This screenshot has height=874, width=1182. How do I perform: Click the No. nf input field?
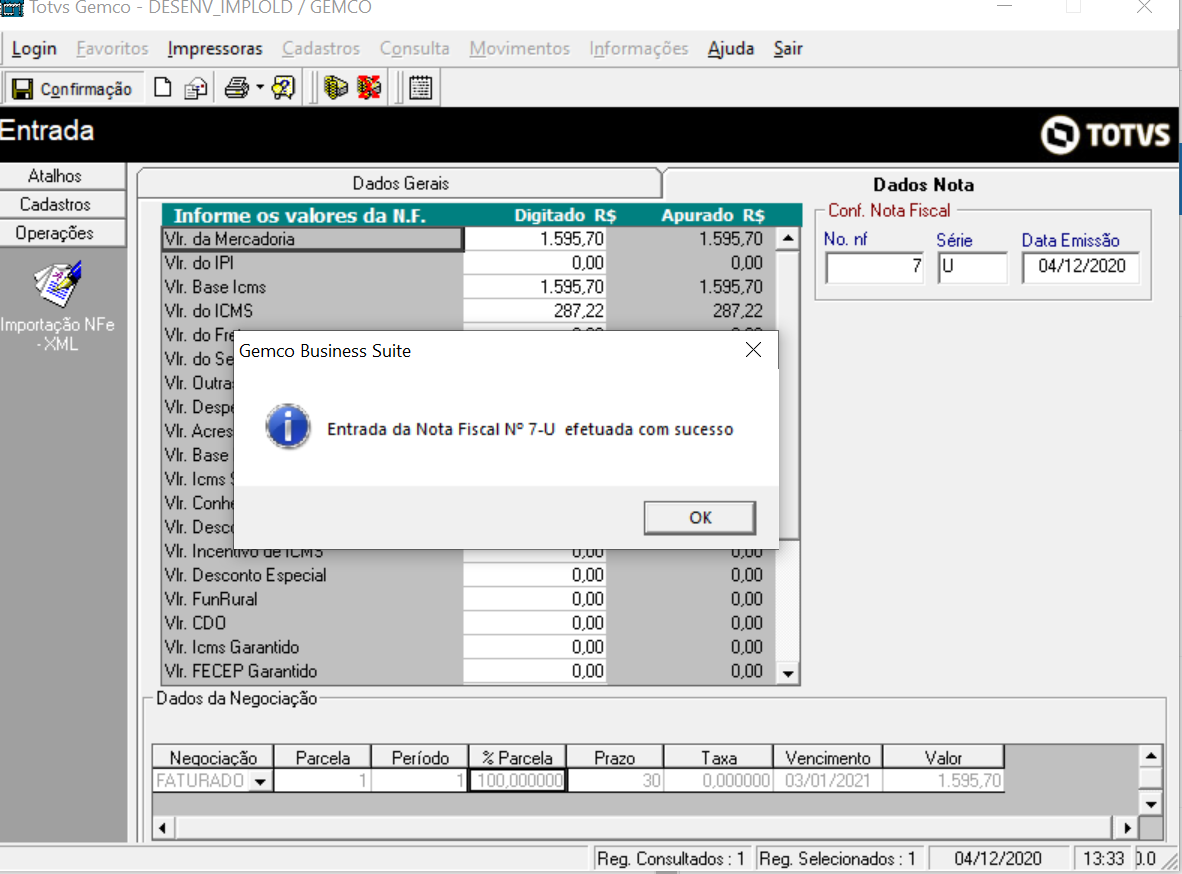point(874,267)
